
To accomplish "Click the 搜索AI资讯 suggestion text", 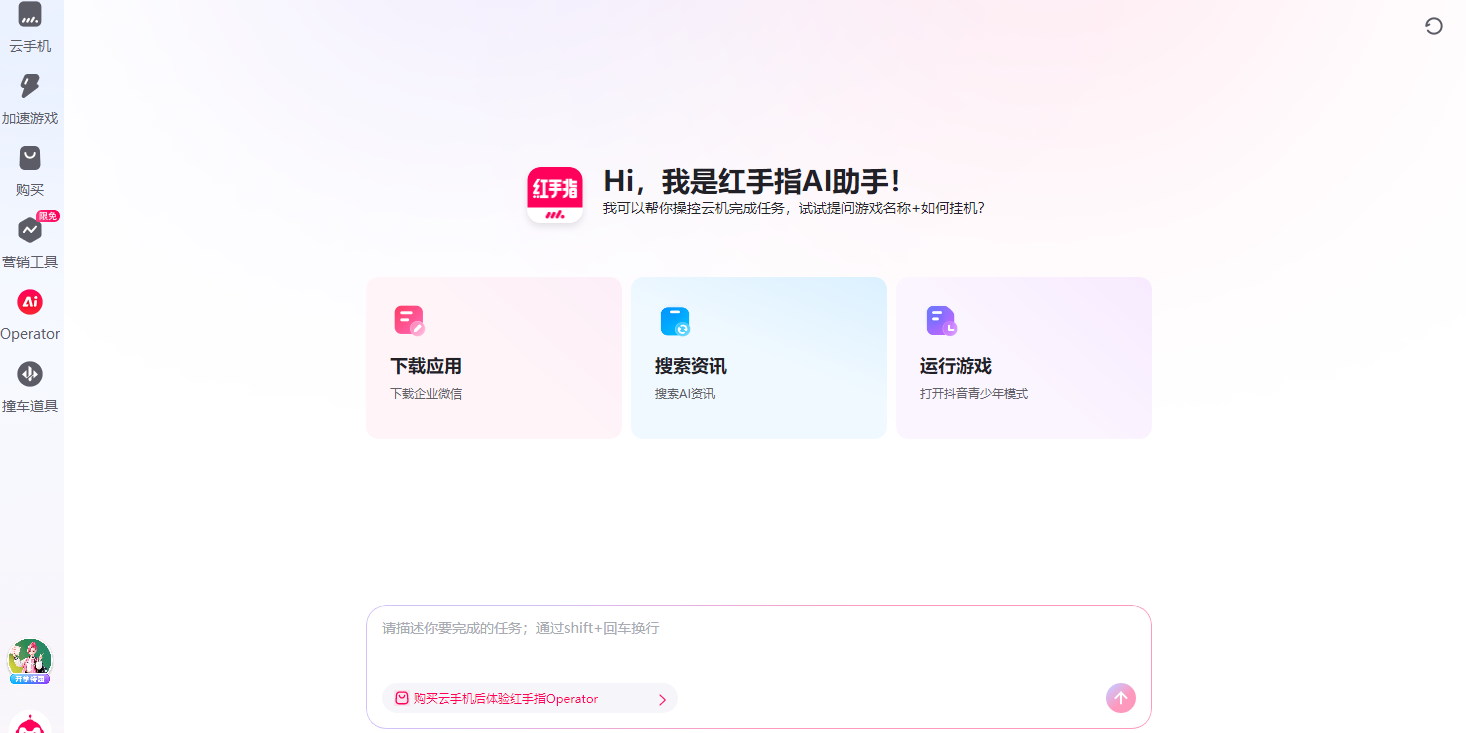I will pyautogui.click(x=685, y=394).
